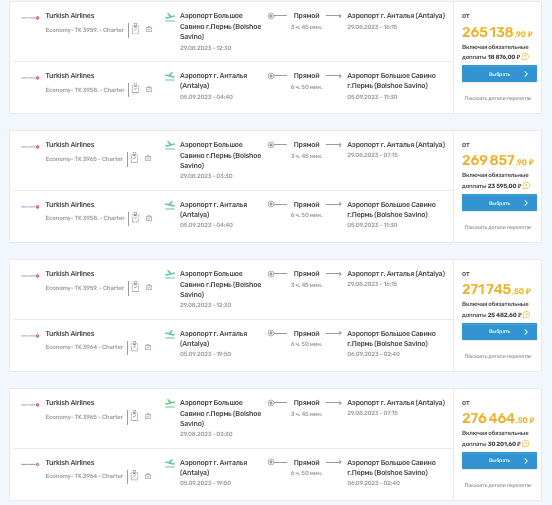Click the Выбрать button for the 269 857,90 ₽ offer
552x505 pixels.
(499, 202)
